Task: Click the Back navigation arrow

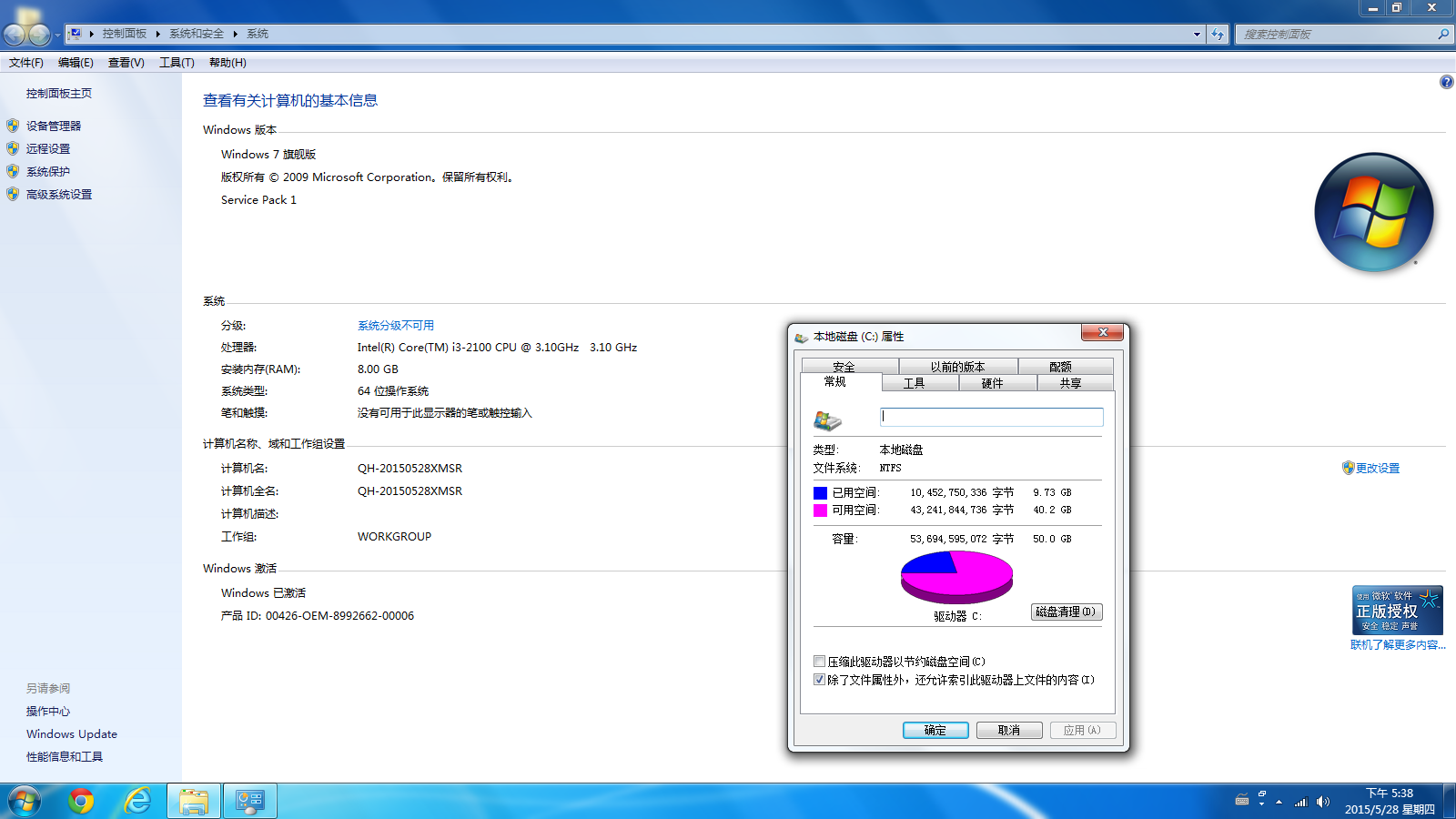Action: click(x=15, y=35)
